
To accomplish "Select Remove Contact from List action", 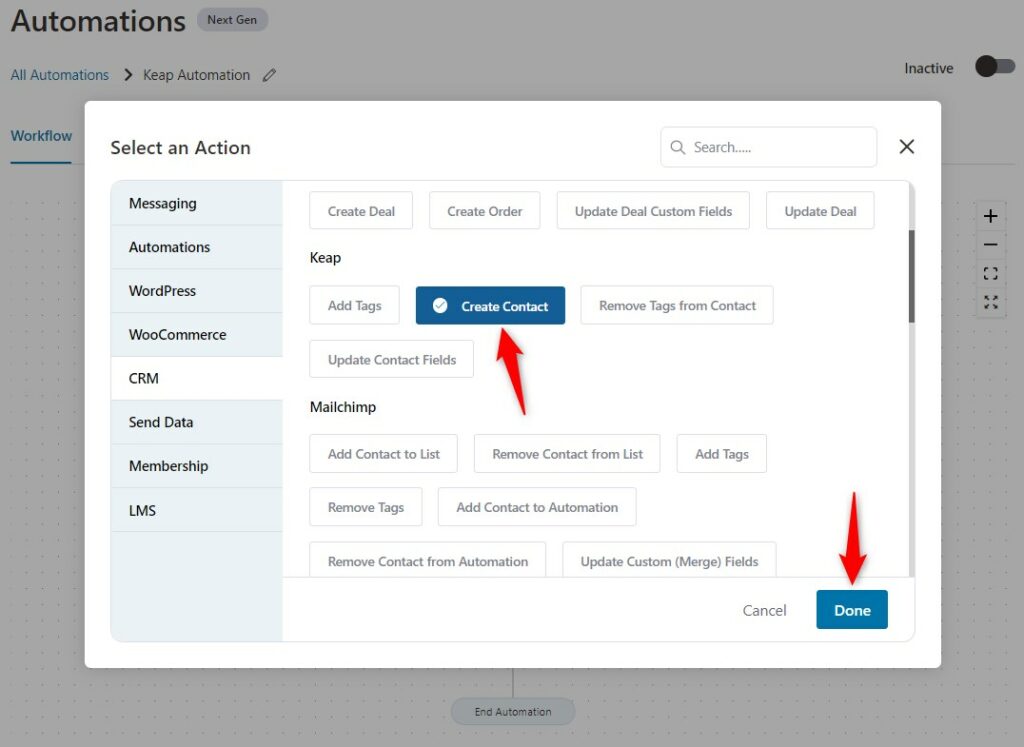I will coord(568,454).
